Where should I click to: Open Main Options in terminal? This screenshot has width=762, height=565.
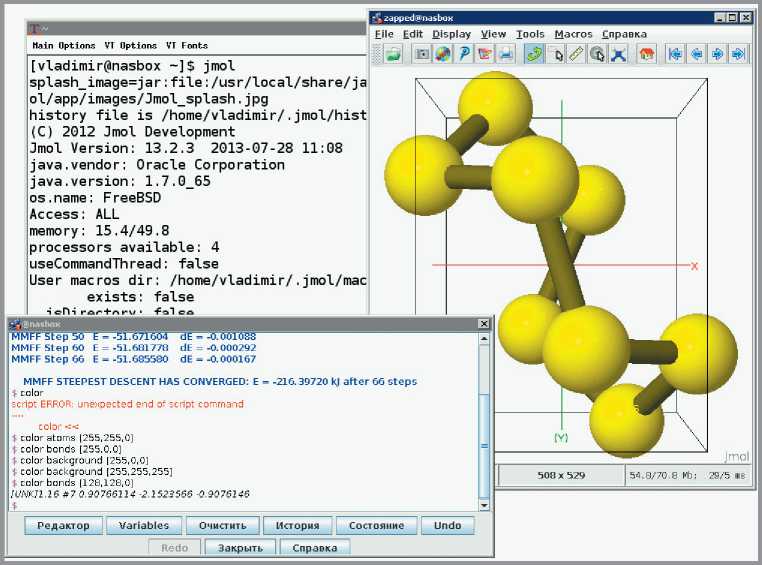click(x=64, y=46)
